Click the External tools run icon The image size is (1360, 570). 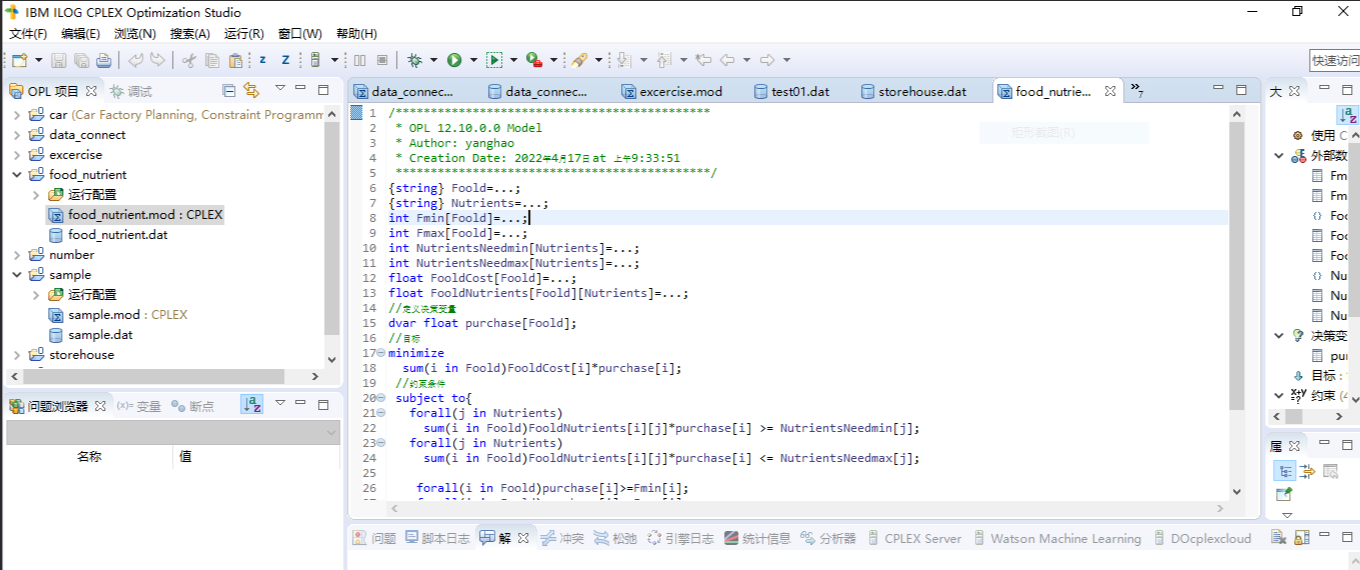[x=533, y=60]
